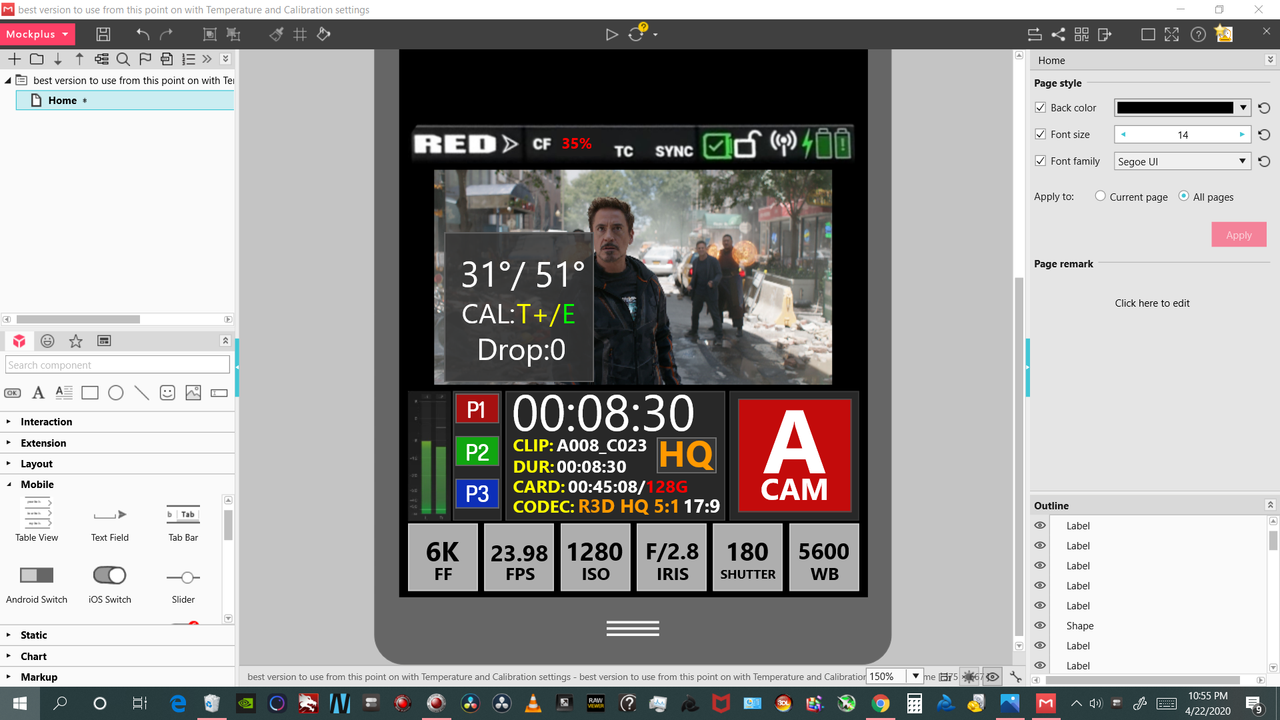Open the interaction swap-arrows icon

point(1035,34)
